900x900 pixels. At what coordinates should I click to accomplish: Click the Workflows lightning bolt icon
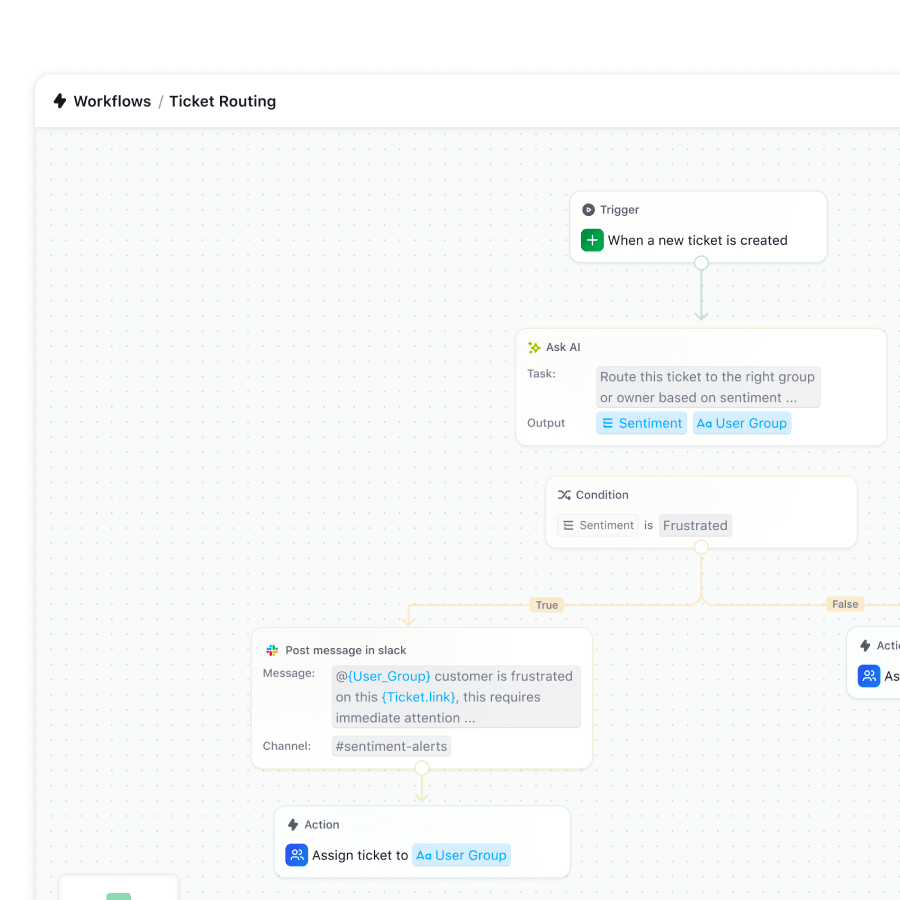click(x=60, y=101)
